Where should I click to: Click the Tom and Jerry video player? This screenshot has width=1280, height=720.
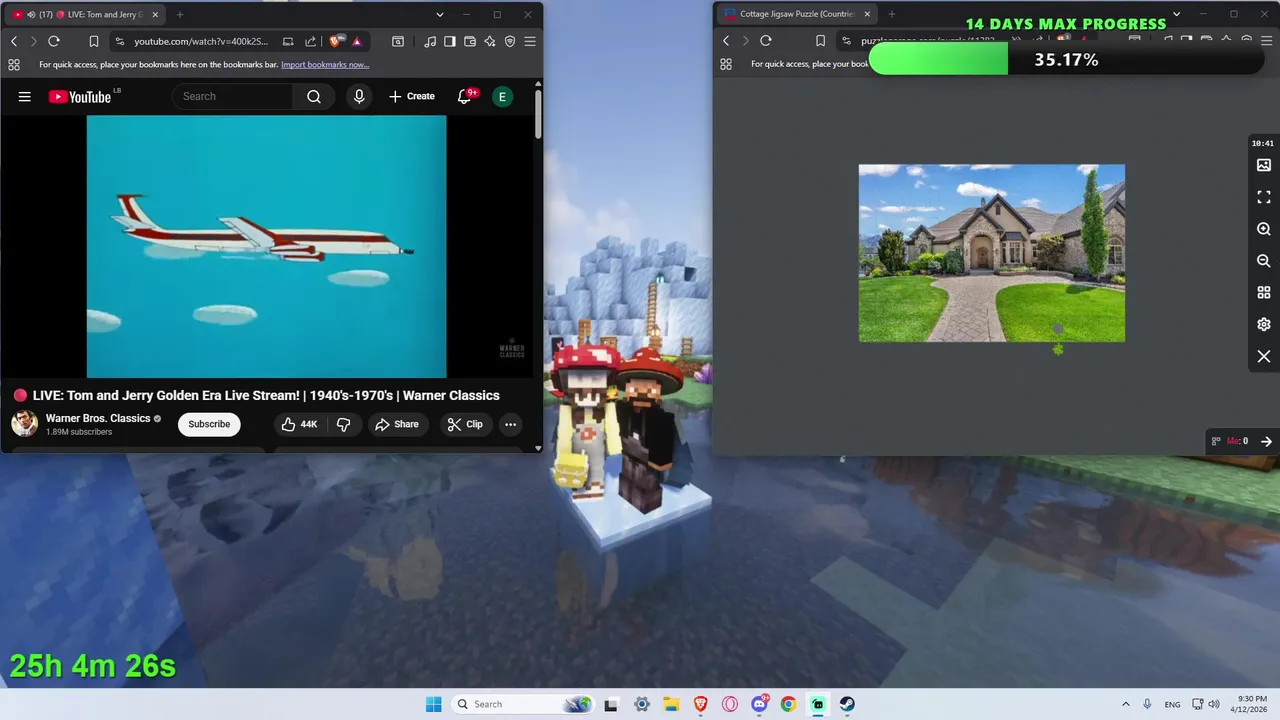pyautogui.click(x=267, y=246)
